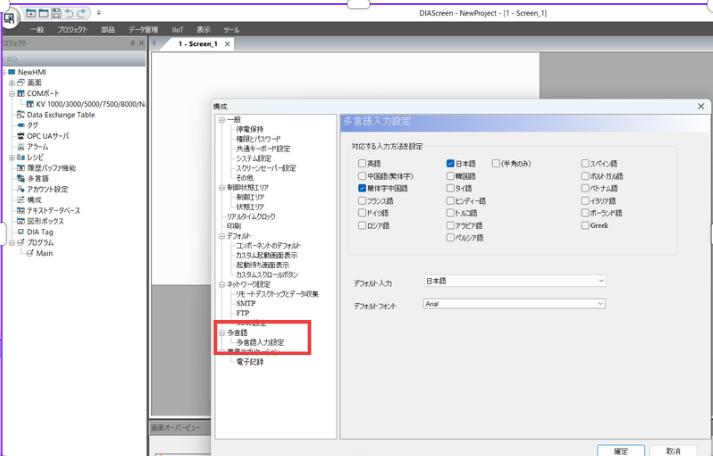Screen dimensions: 713x456
Task: Open the デフォルト入力 dropdown
Action: pos(514,282)
